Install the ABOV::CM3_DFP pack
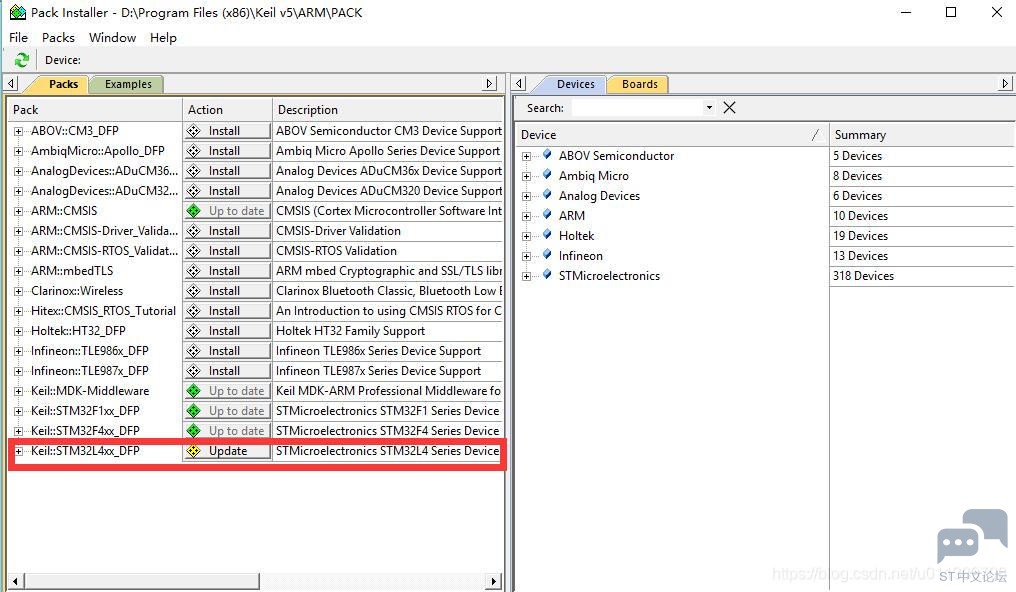The width and height of the screenshot is (1016, 592). coord(227,131)
